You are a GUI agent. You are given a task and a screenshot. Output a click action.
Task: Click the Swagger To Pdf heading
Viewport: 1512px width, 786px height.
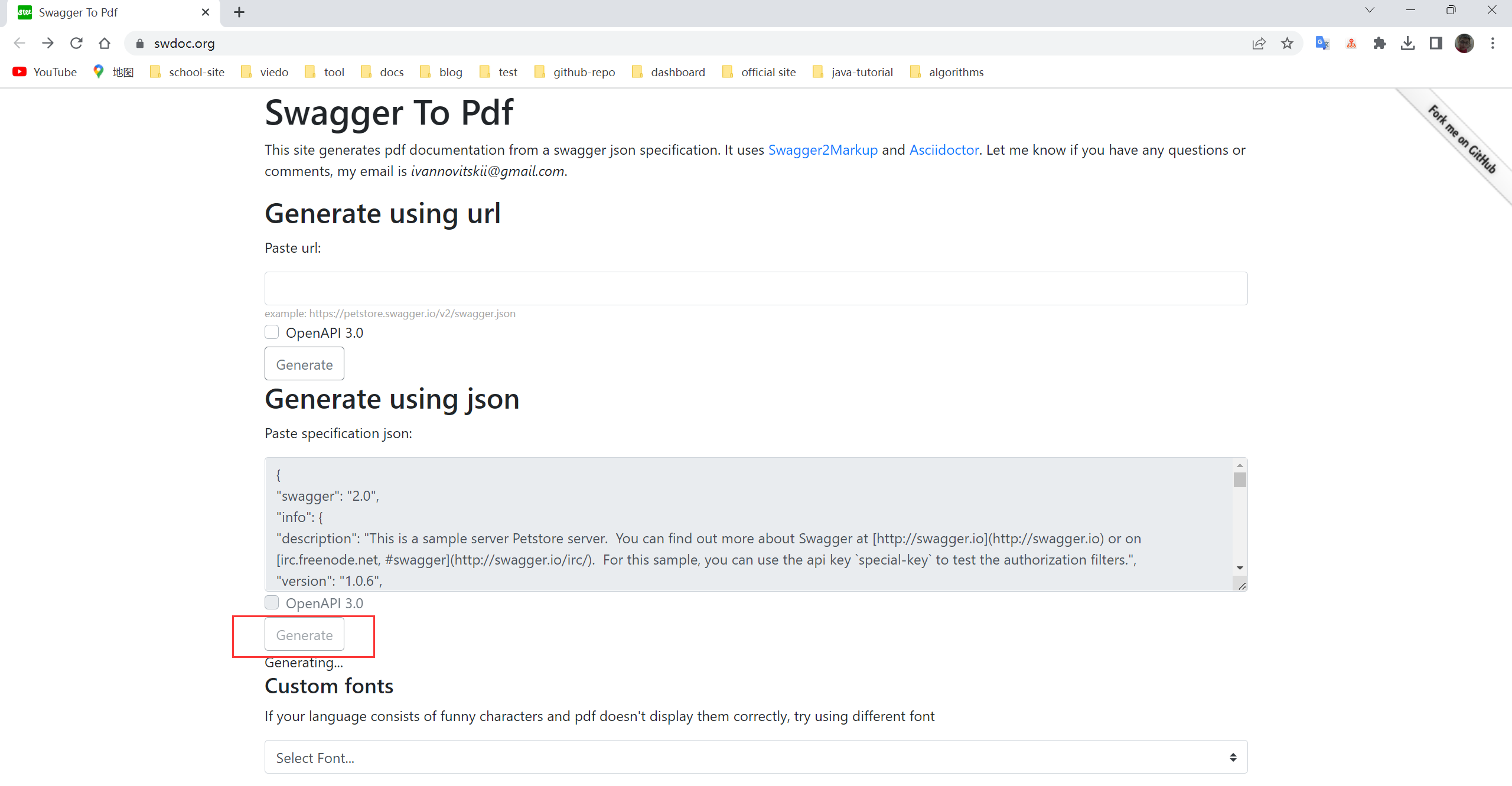[389, 112]
